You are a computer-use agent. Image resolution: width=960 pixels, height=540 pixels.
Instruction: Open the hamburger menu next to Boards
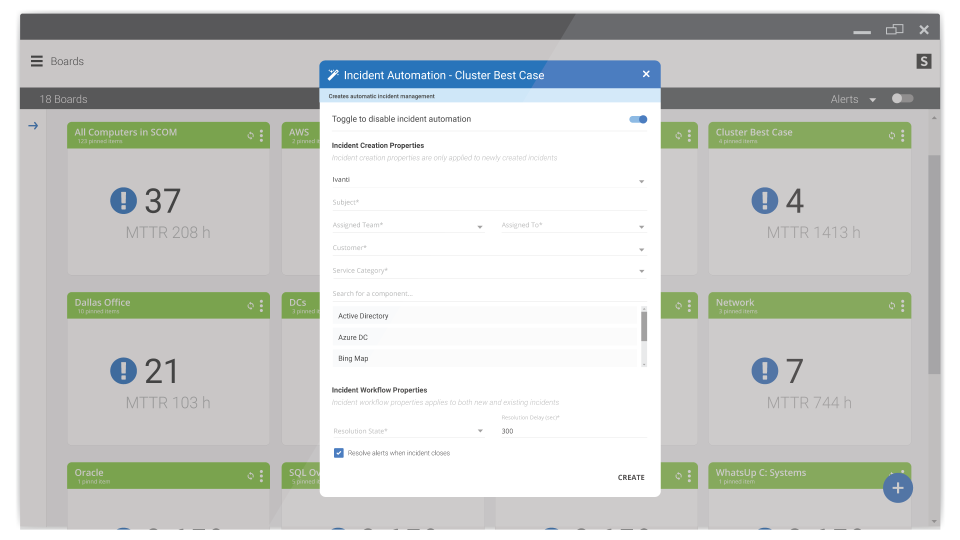point(37,61)
